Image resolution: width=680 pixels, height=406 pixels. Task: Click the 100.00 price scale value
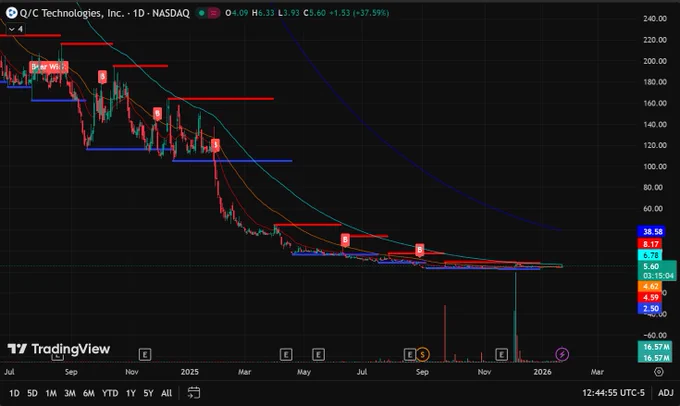tap(654, 167)
